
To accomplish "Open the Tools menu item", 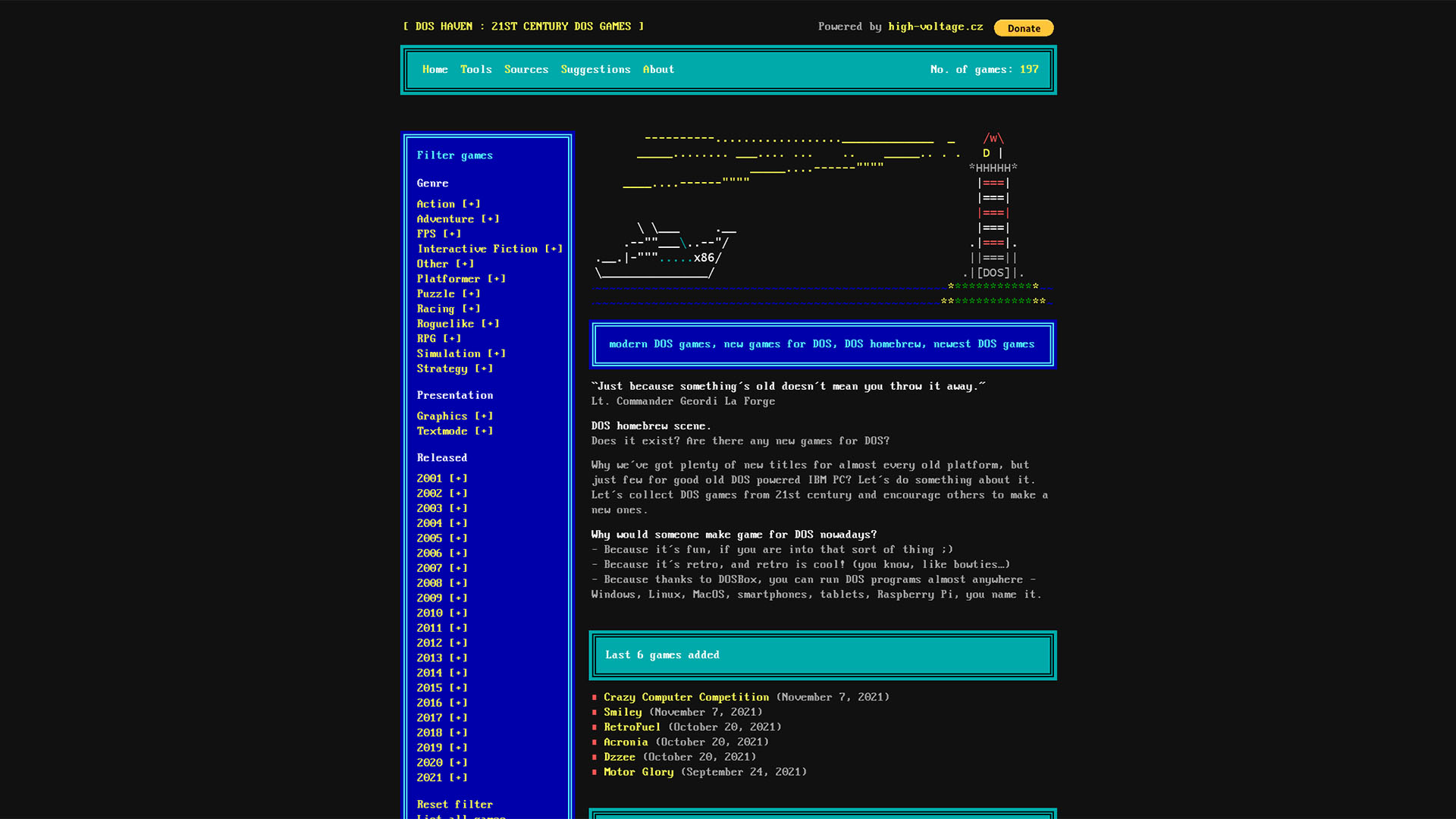I will [475, 69].
